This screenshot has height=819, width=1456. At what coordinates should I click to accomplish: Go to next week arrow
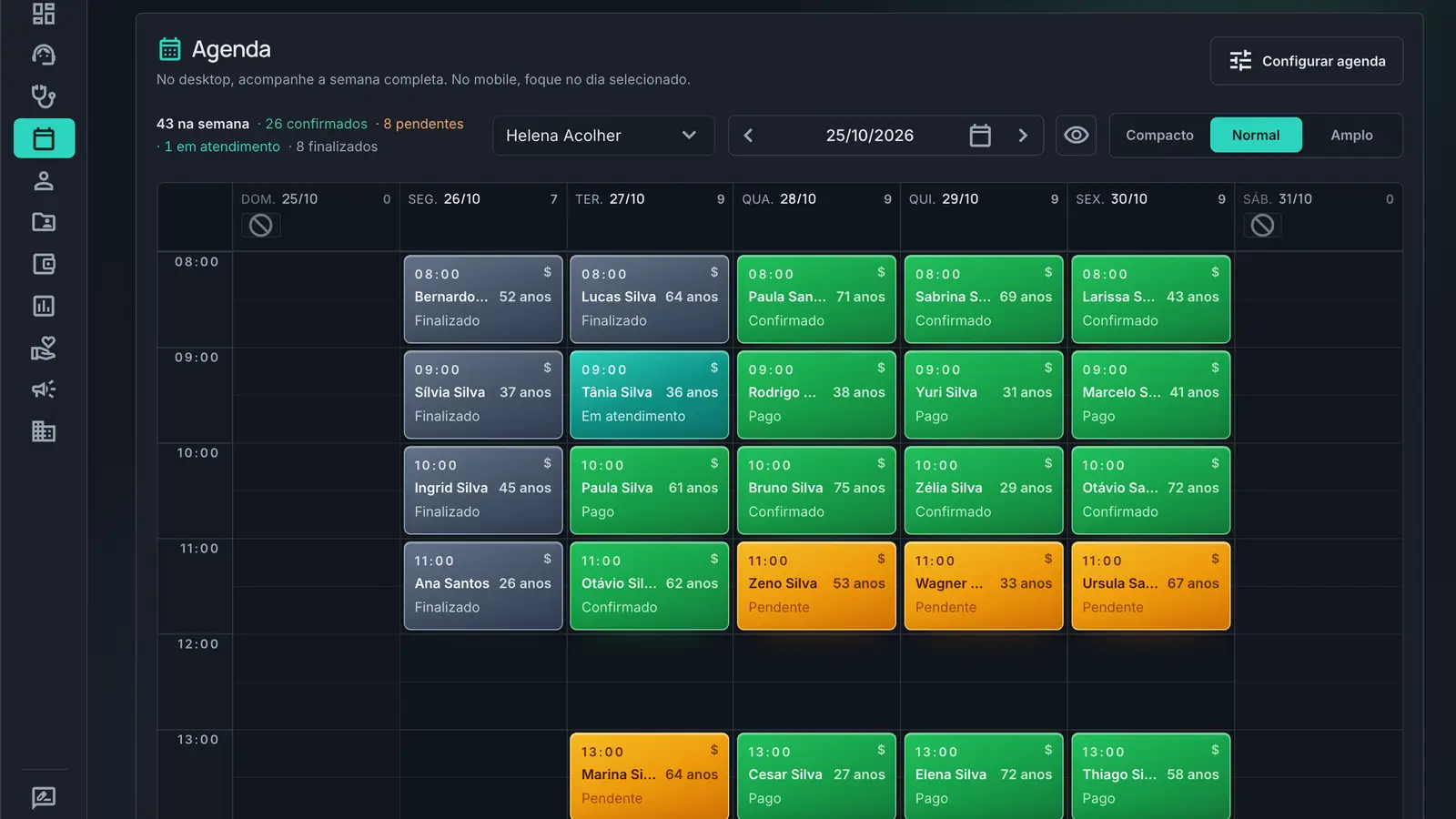(1023, 136)
